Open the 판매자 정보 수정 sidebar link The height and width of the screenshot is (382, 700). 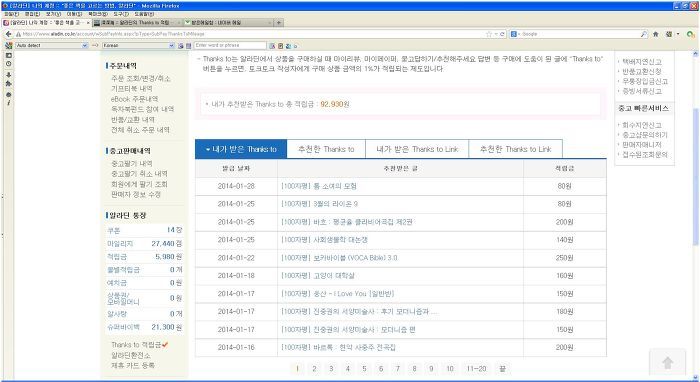click(x=136, y=195)
